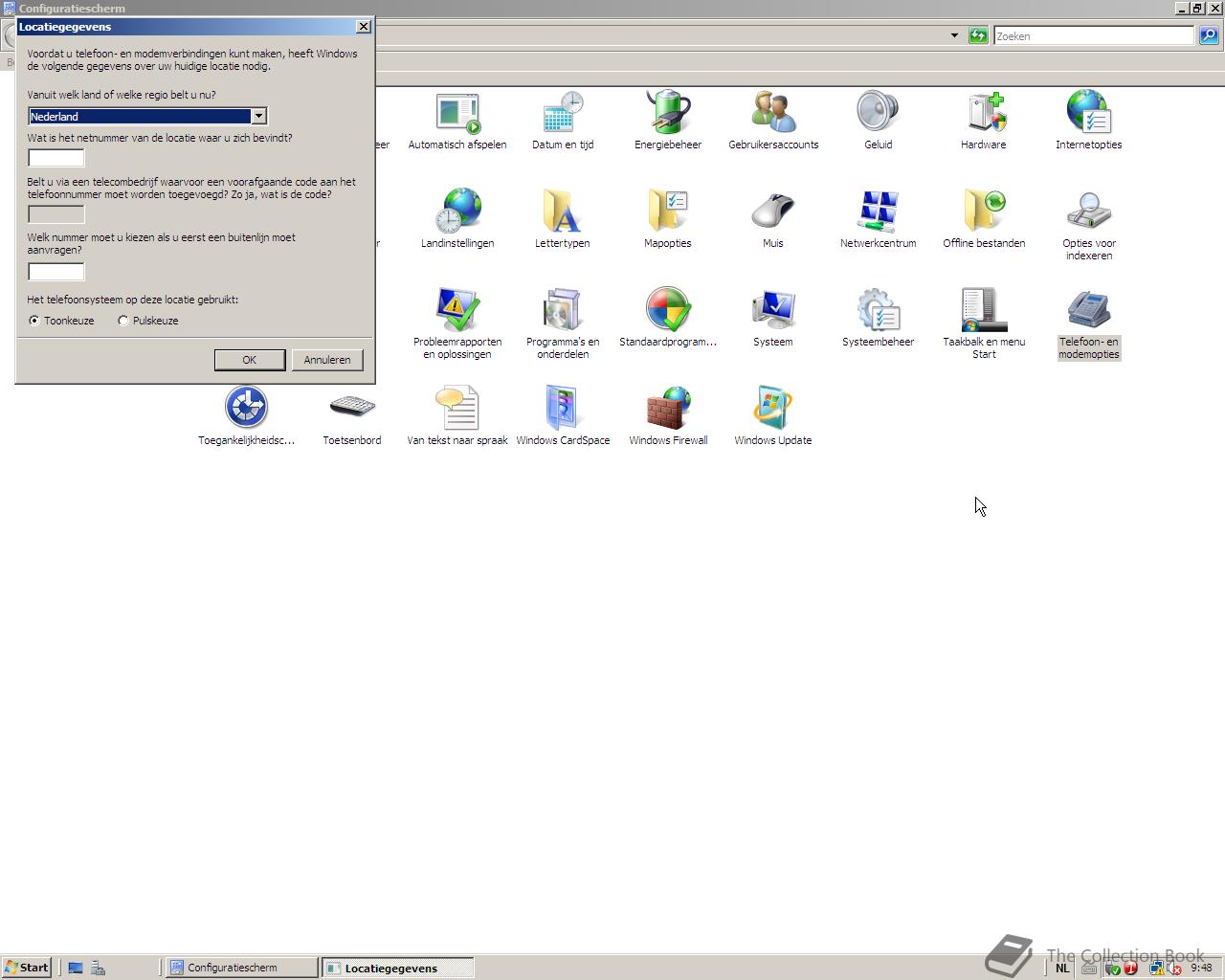Click the netnummer input field

pos(56,158)
